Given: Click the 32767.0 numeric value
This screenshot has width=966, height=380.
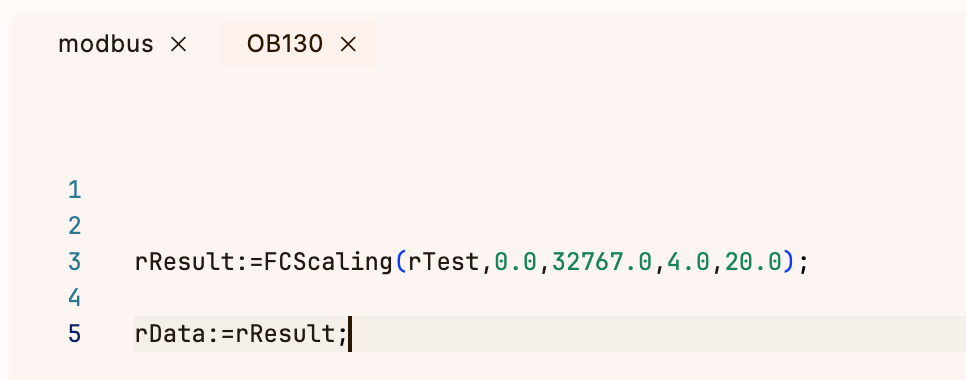Looking at the screenshot, I should click(x=601, y=262).
